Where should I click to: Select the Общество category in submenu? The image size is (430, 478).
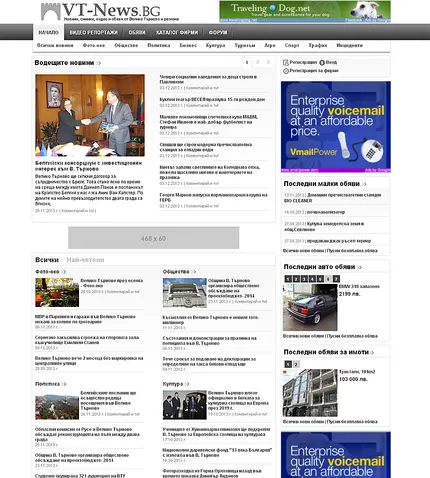(x=126, y=45)
